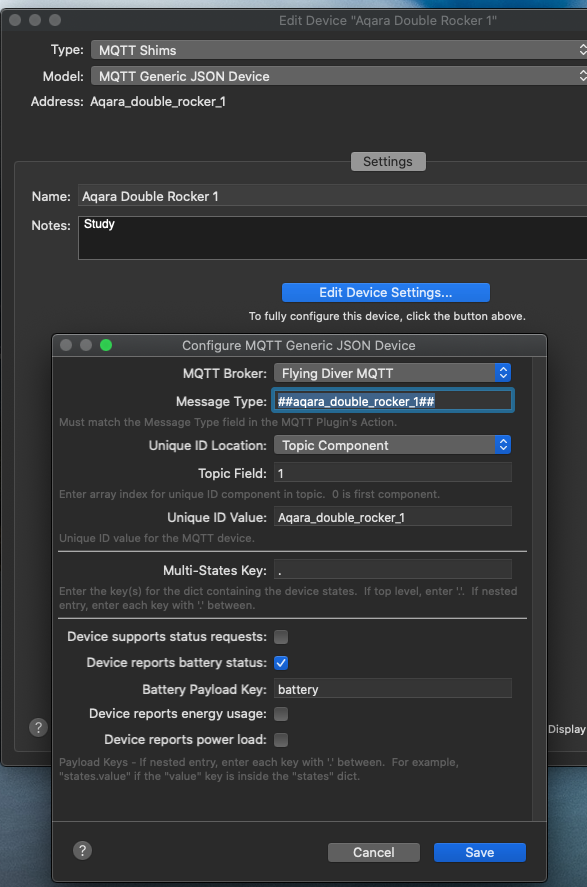The image size is (587, 887).
Task: Select the Settings tab
Action: point(388,161)
